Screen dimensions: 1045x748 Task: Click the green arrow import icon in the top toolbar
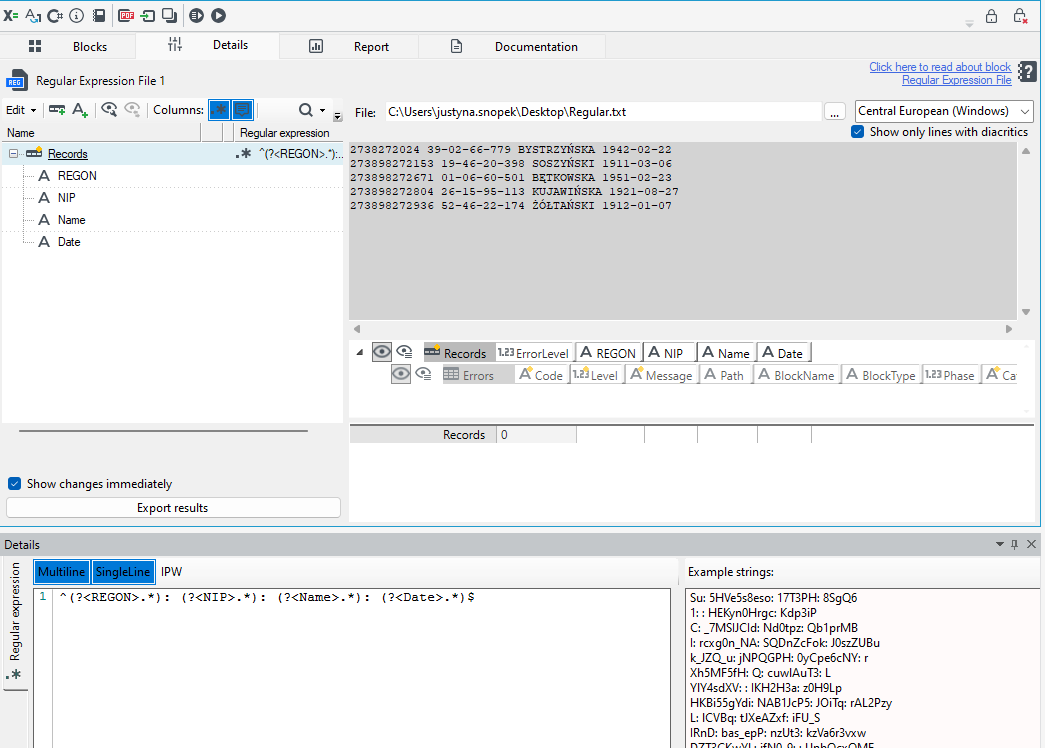tap(147, 15)
